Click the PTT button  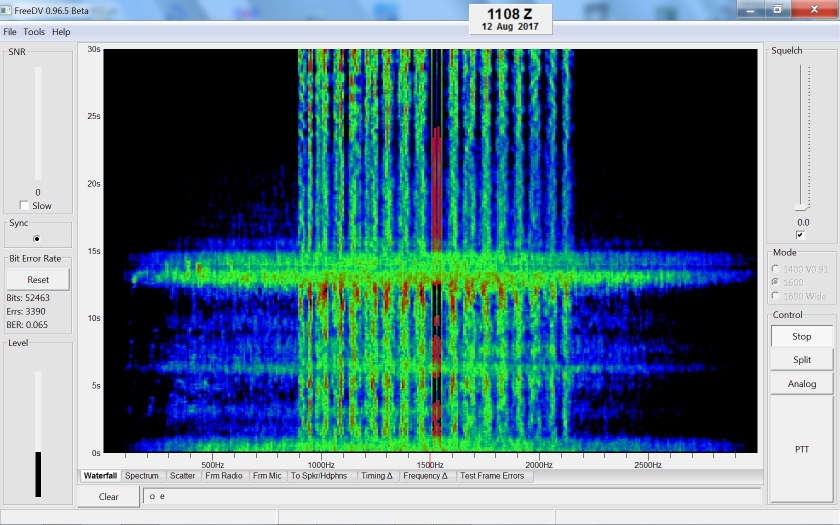[802, 450]
